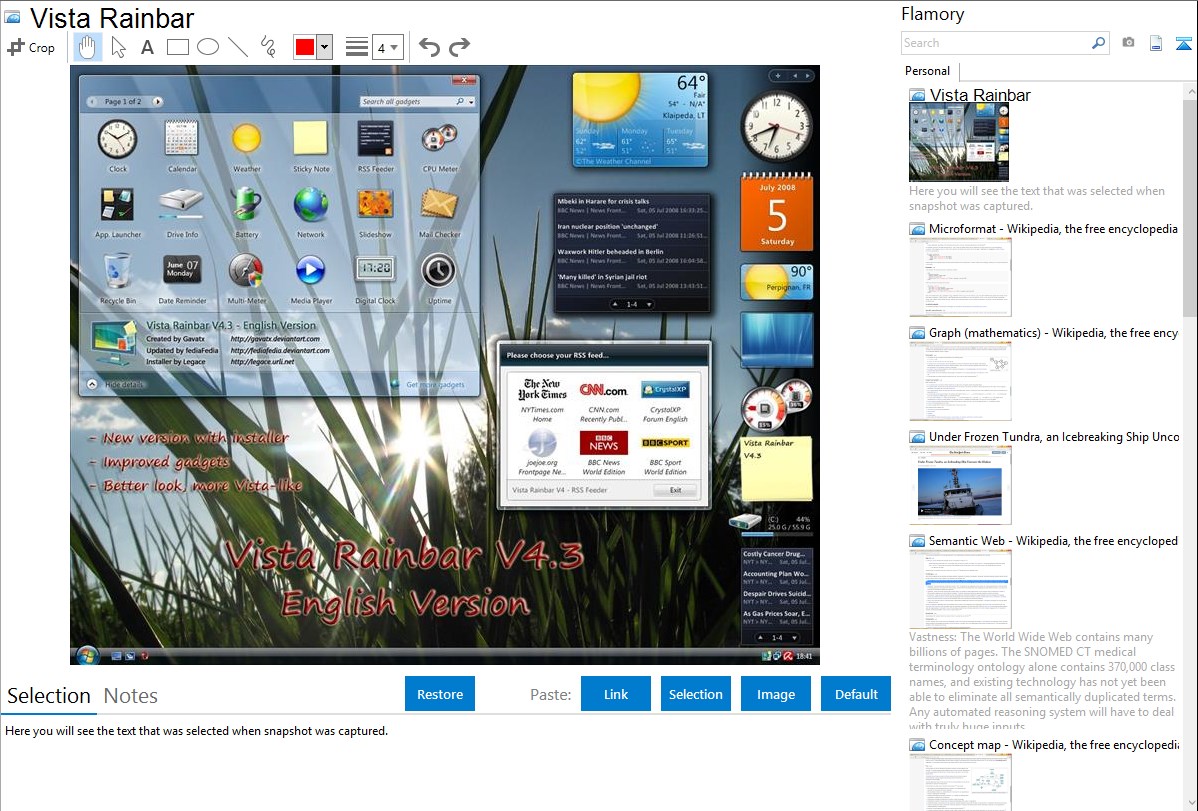This screenshot has height=811, width=1198.
Task: Open the Search all gadgets dropdown arrow
Action: pyautogui.click(x=471, y=102)
